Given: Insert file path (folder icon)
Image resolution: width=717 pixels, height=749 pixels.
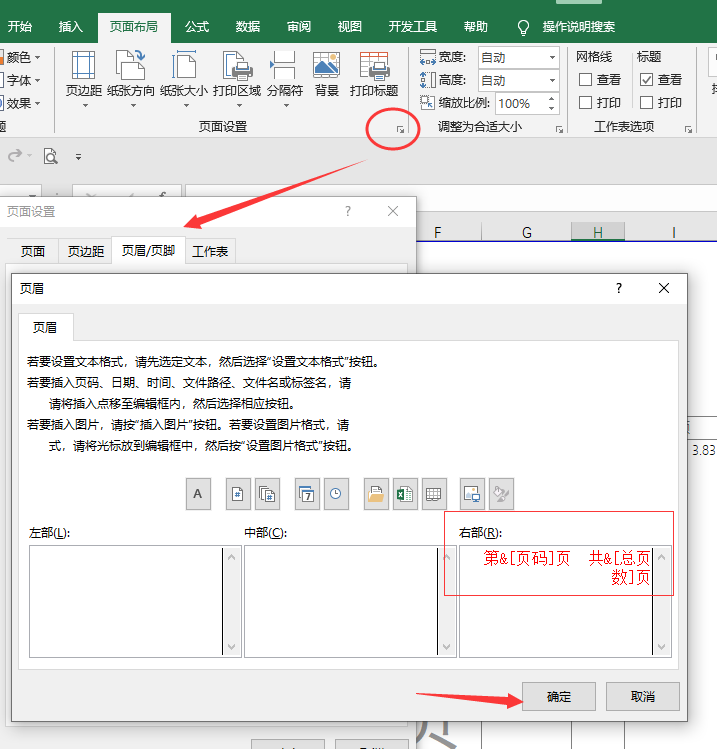Looking at the screenshot, I should click(376, 494).
